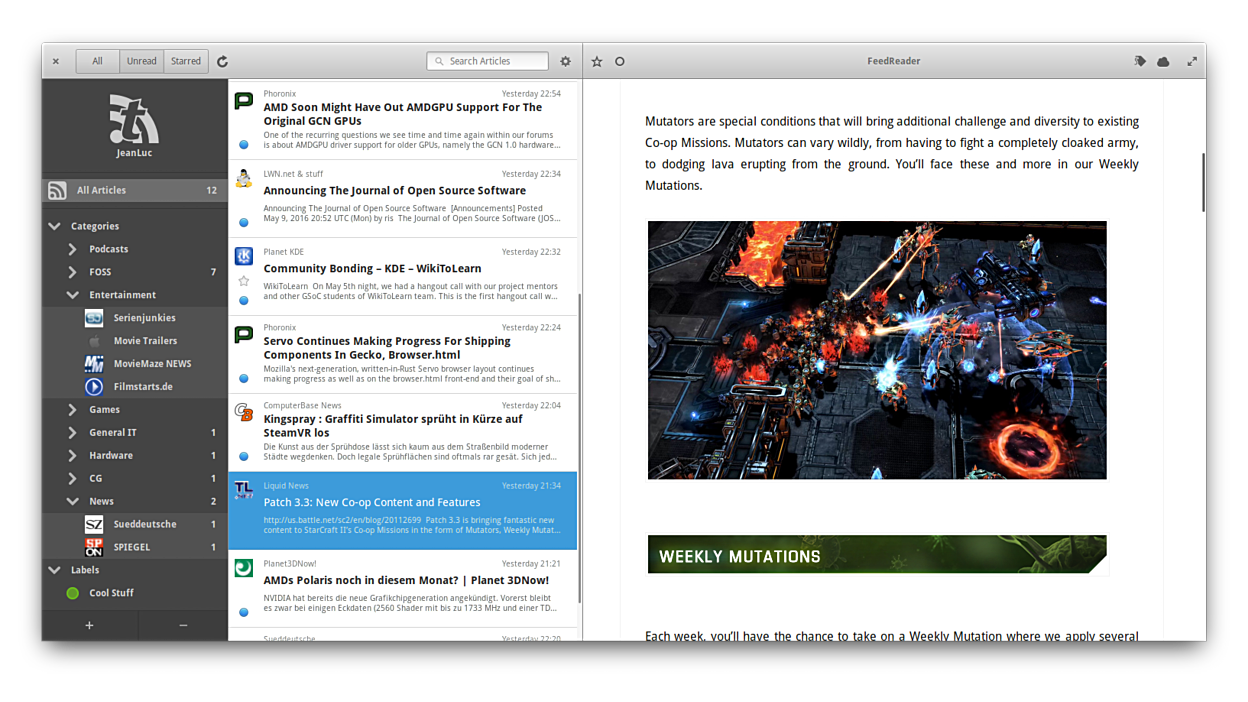Enter fullscreen with the expand arrows icon

click(x=1192, y=61)
